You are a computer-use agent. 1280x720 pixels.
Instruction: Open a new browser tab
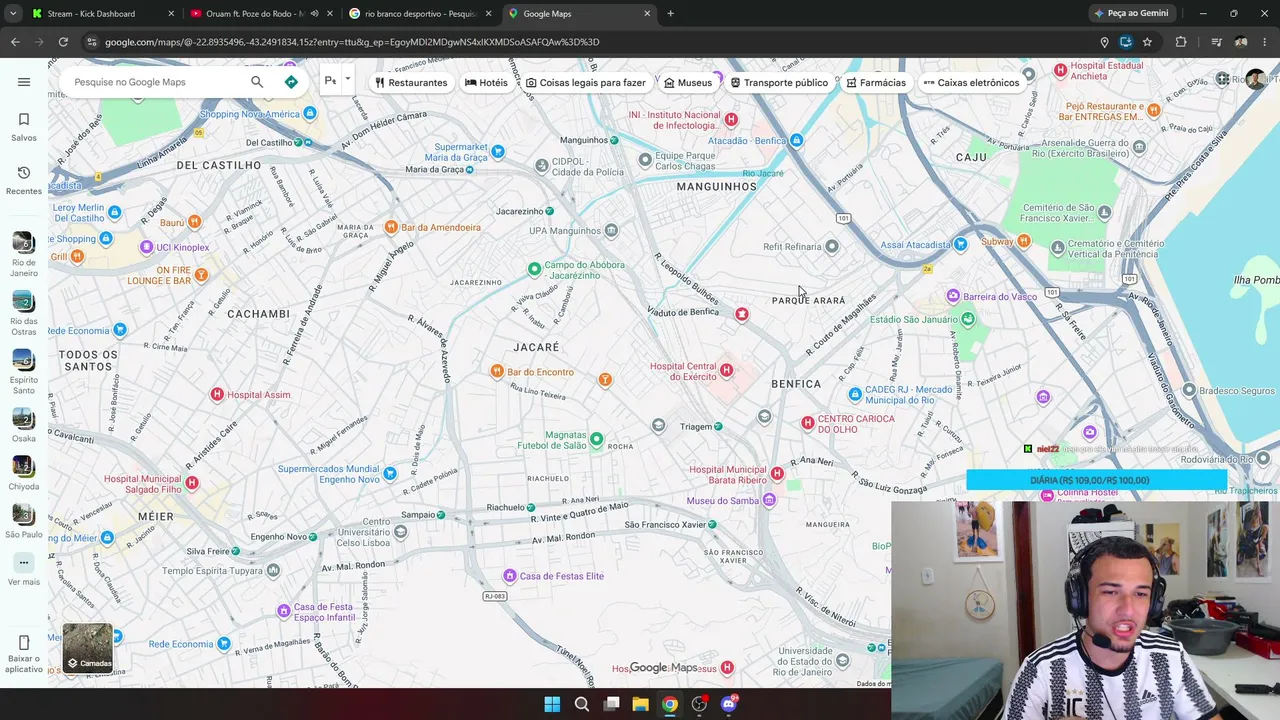pos(670,14)
